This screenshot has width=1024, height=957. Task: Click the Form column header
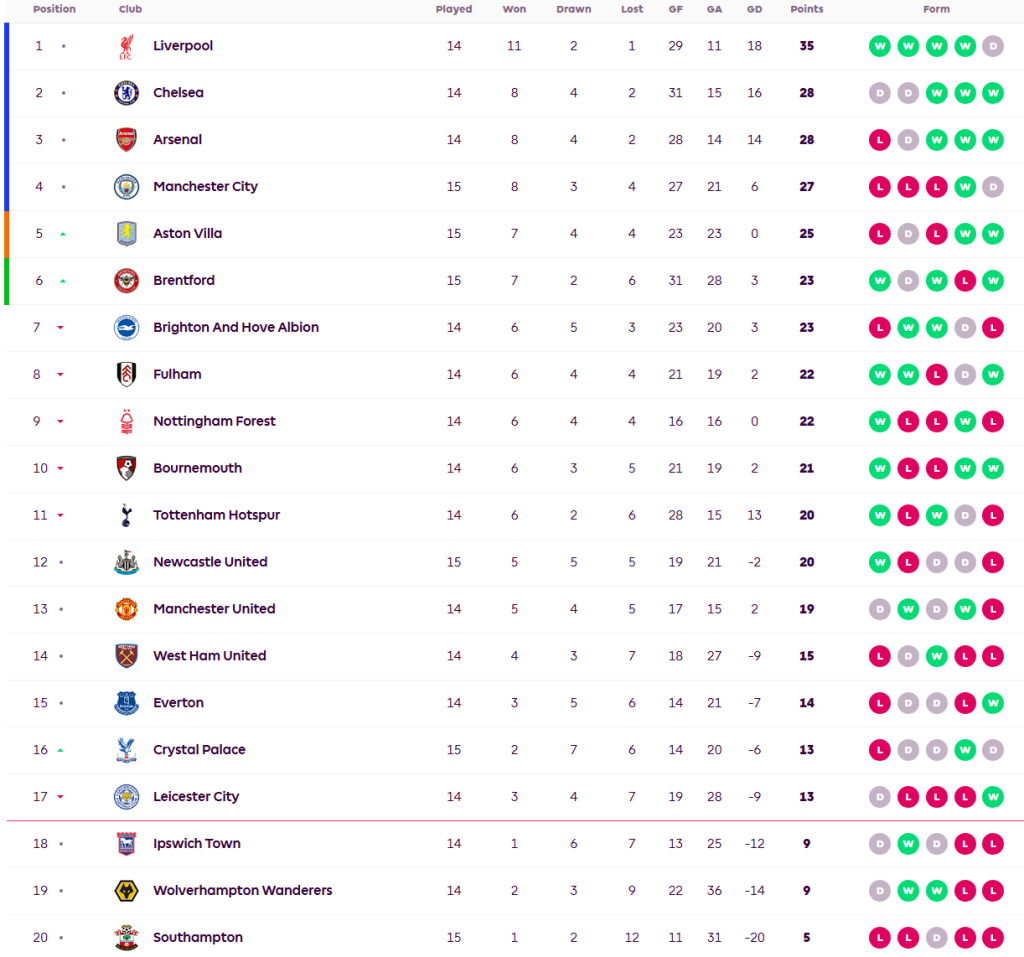click(936, 9)
